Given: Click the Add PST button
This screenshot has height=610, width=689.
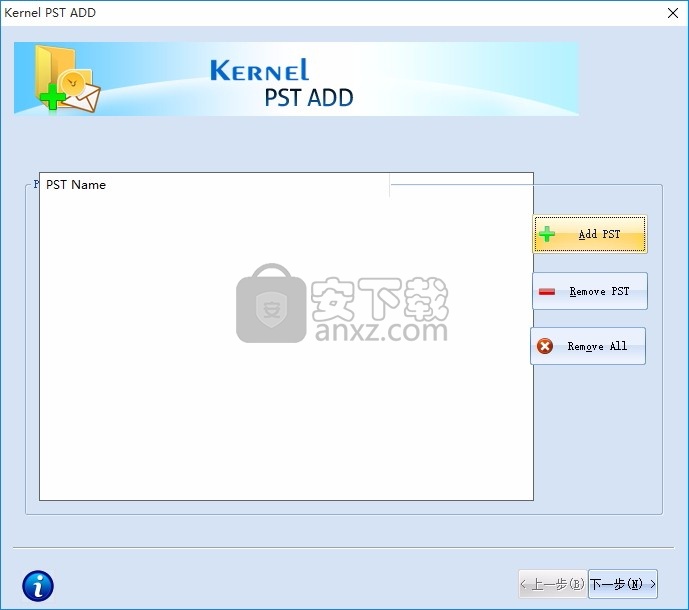Looking at the screenshot, I should (590, 234).
